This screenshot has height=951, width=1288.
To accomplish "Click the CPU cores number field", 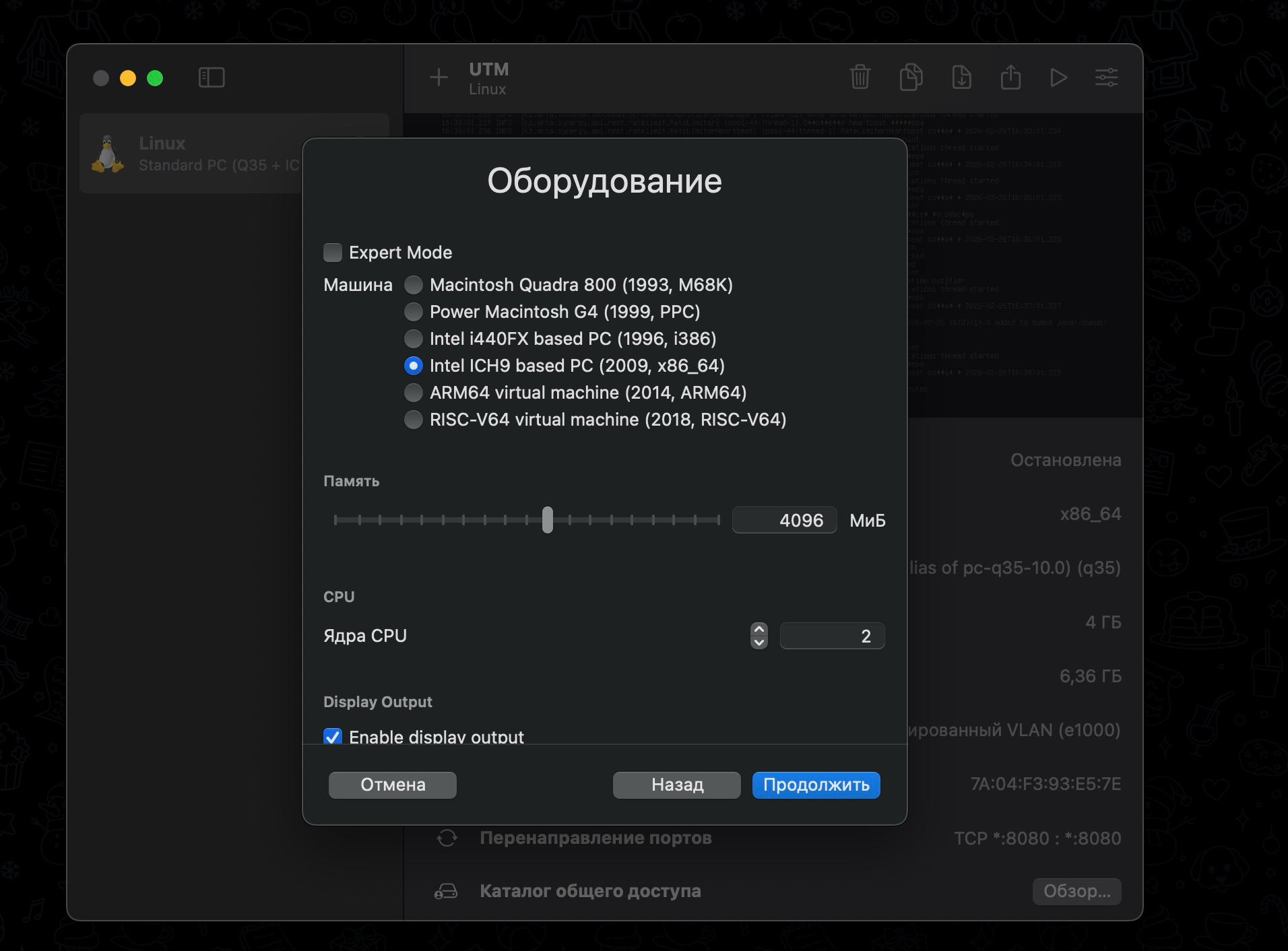I will pos(832,636).
